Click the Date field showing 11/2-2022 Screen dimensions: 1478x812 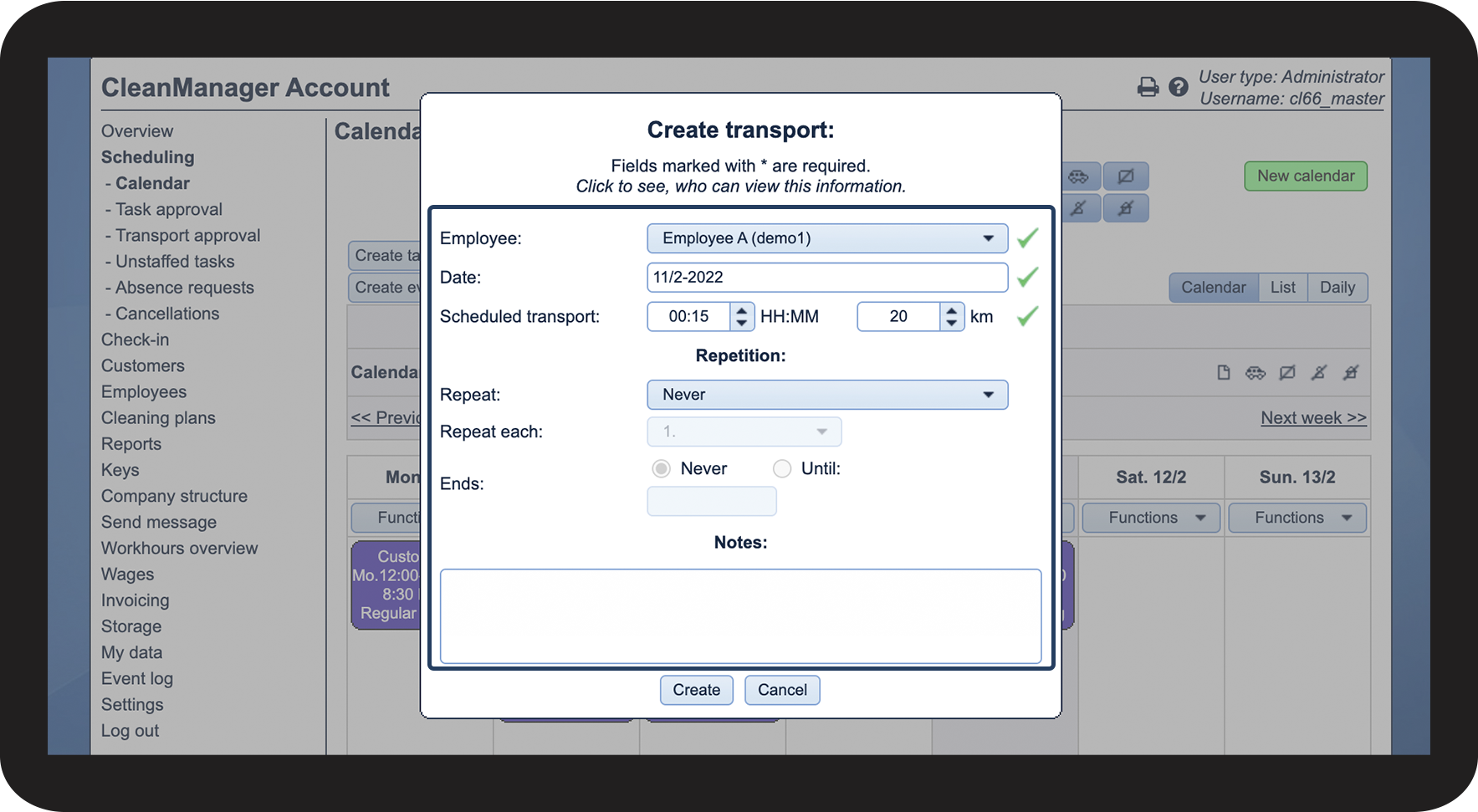(827, 278)
